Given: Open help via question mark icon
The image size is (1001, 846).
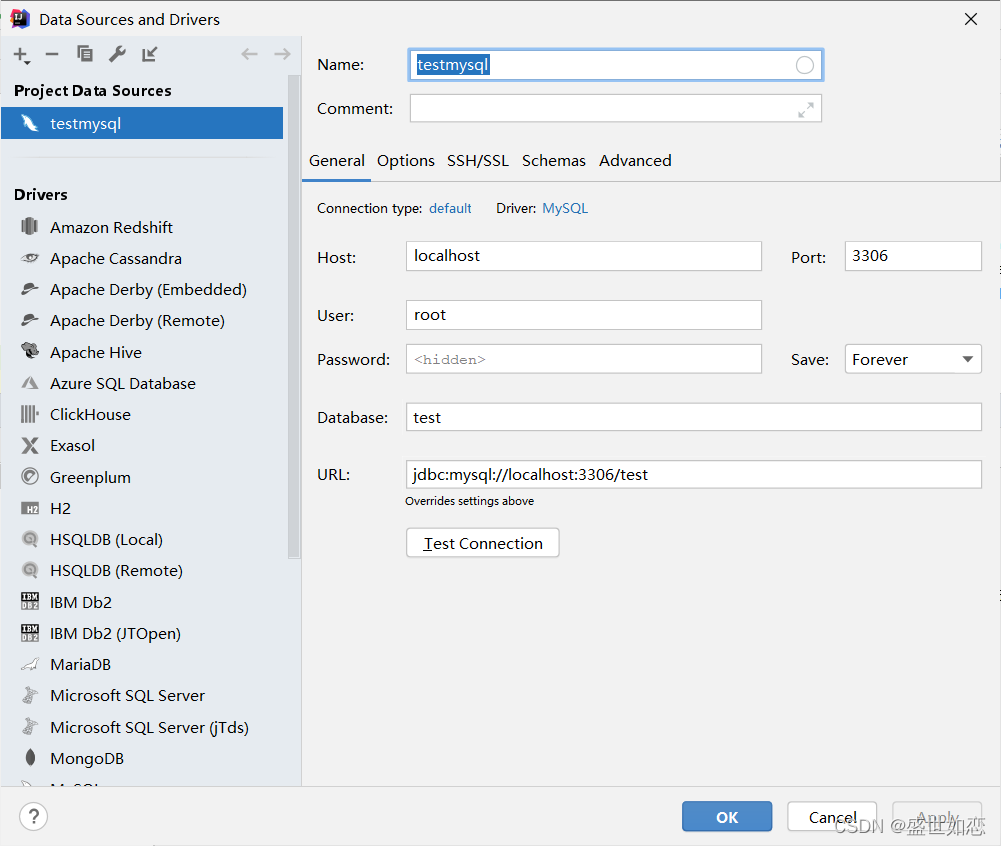Looking at the screenshot, I should coord(33,817).
